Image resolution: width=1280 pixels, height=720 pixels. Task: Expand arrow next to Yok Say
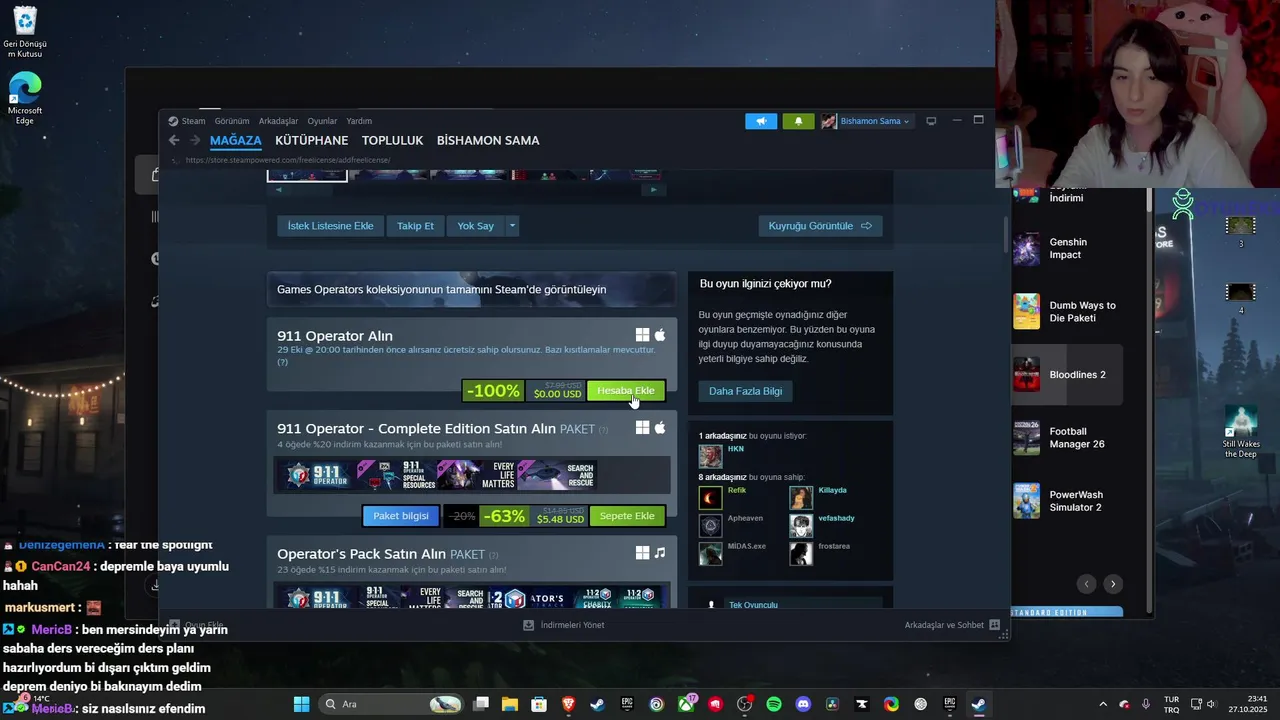click(512, 226)
